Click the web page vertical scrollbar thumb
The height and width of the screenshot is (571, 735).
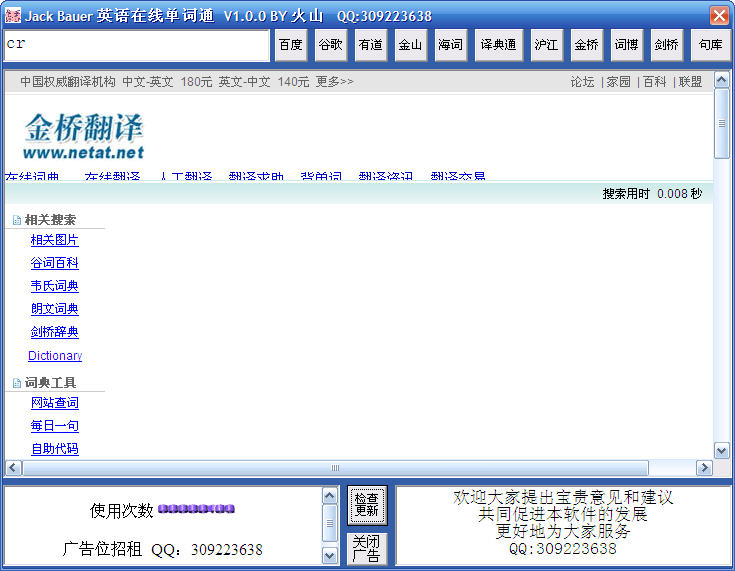(721, 124)
